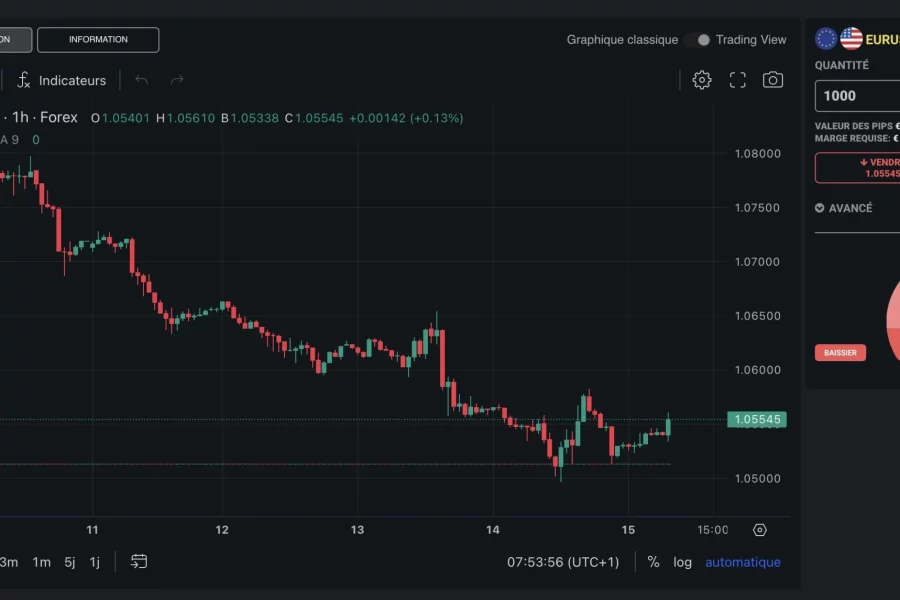
Task: Click the QUANTITÉ input field
Action: point(858,96)
